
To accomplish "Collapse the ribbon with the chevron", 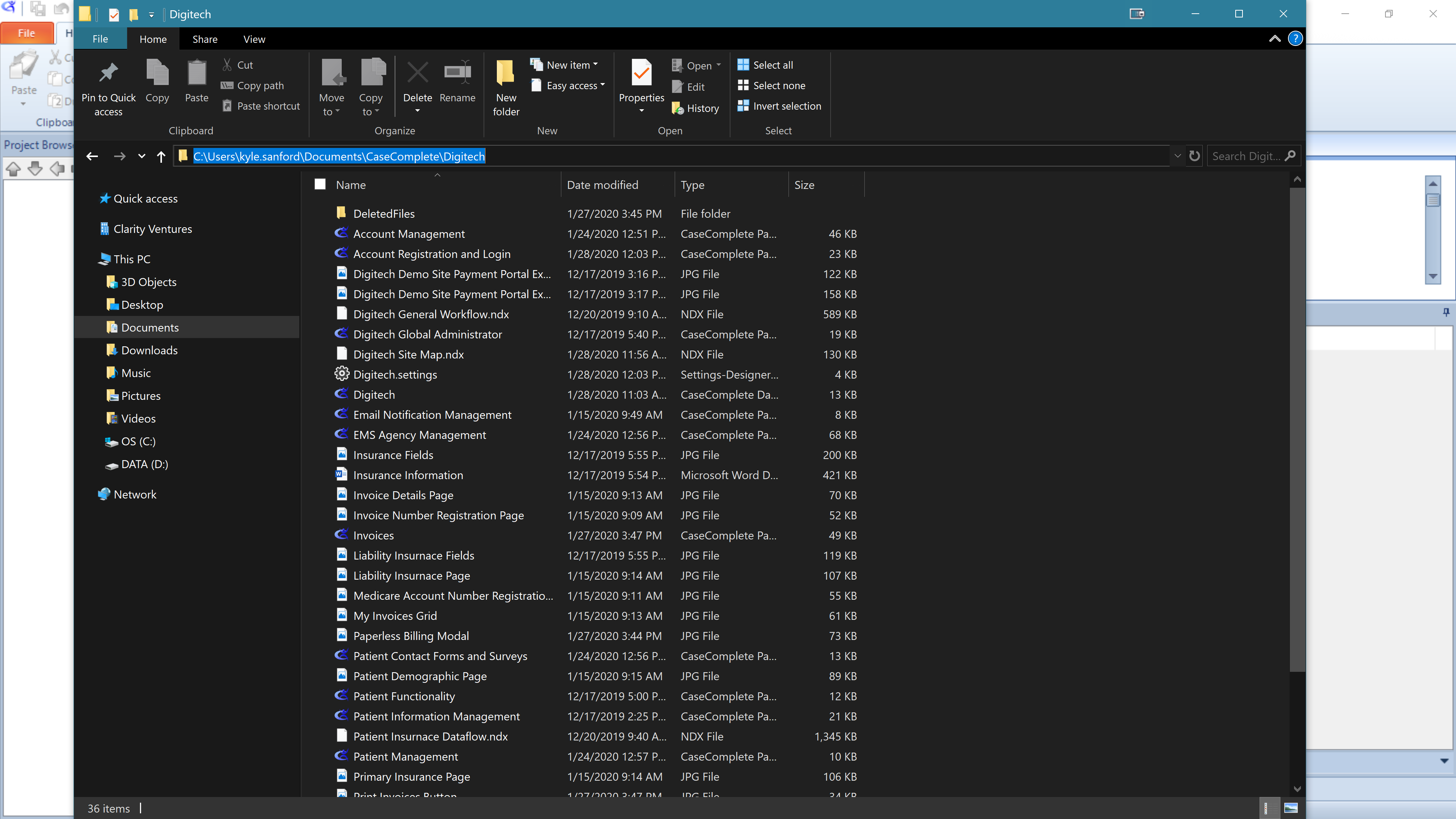I will 1275,38.
